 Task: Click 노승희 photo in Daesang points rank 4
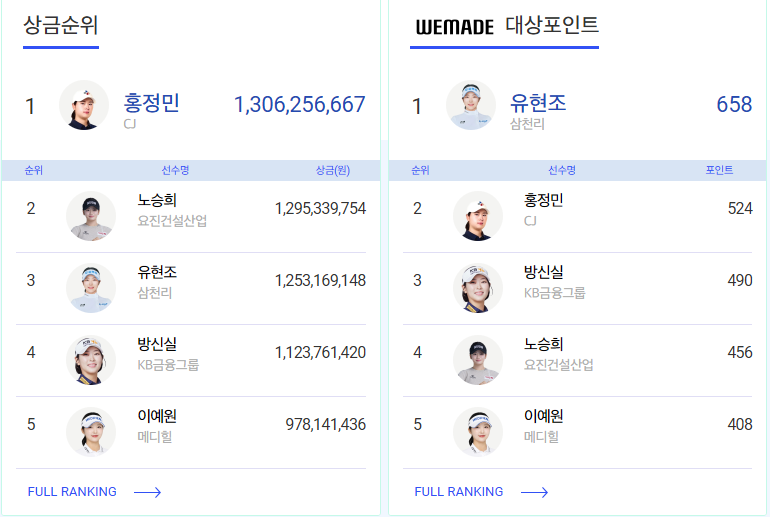click(x=478, y=360)
